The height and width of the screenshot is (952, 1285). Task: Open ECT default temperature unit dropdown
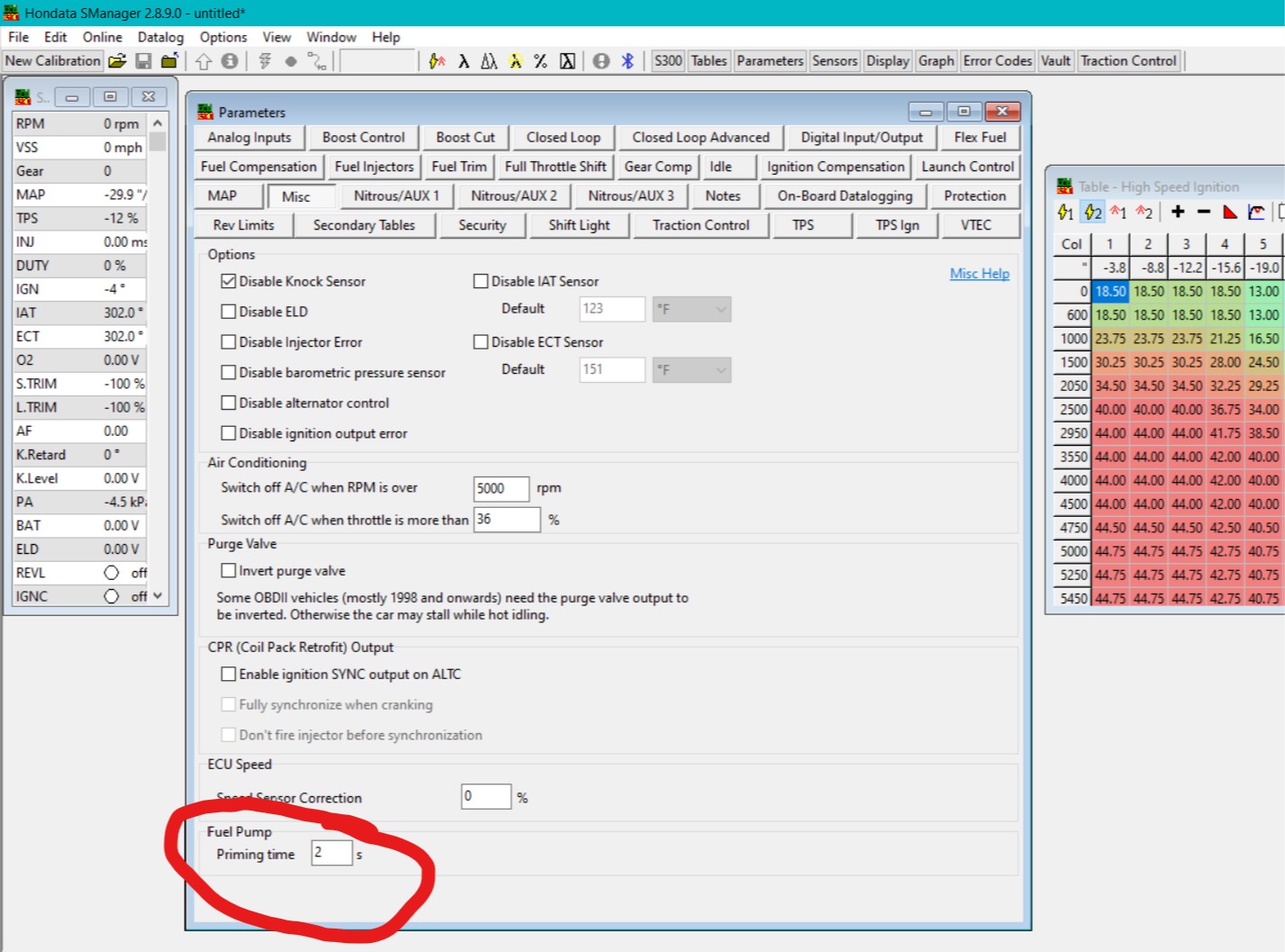click(691, 369)
